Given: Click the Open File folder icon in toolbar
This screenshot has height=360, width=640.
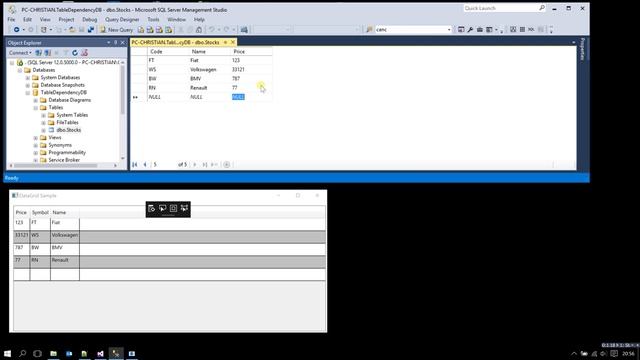Looking at the screenshot, I should [x=72, y=30].
